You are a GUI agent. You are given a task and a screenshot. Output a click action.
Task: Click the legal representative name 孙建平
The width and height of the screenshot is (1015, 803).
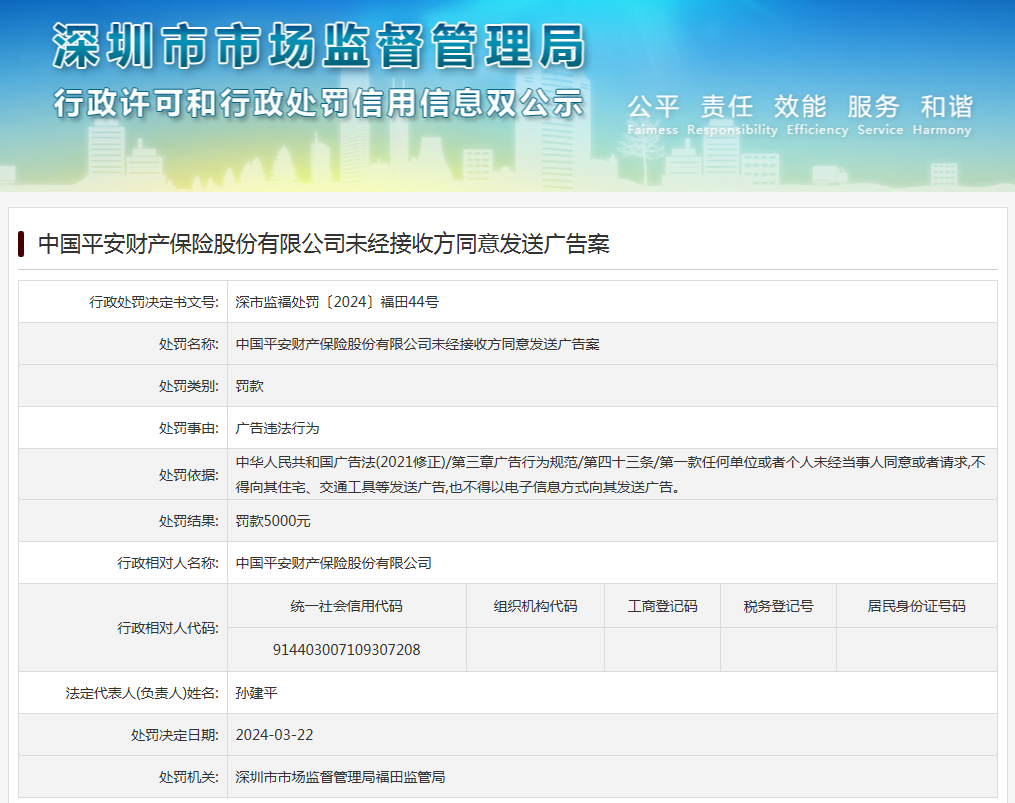[x=257, y=692]
